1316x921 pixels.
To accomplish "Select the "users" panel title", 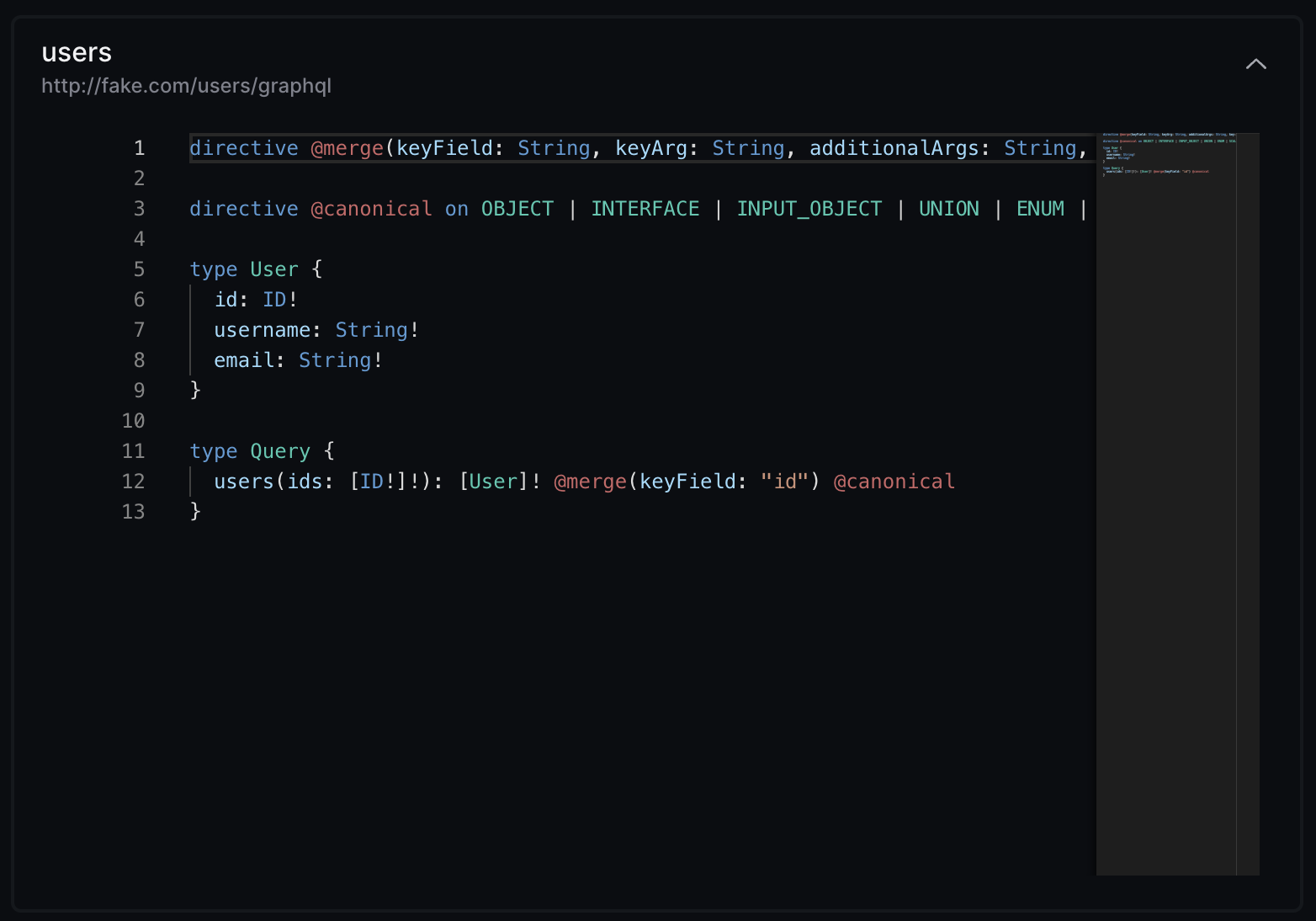I will 76,51.
